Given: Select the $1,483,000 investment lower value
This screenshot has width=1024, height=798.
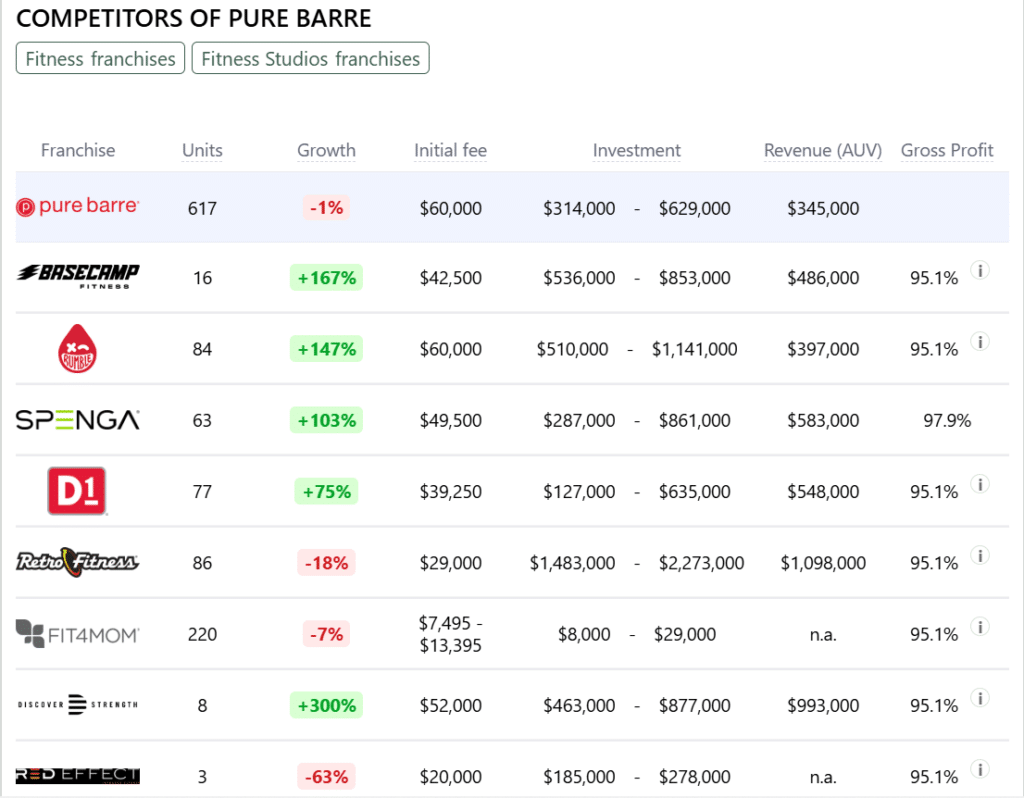Looking at the screenshot, I should point(572,563).
